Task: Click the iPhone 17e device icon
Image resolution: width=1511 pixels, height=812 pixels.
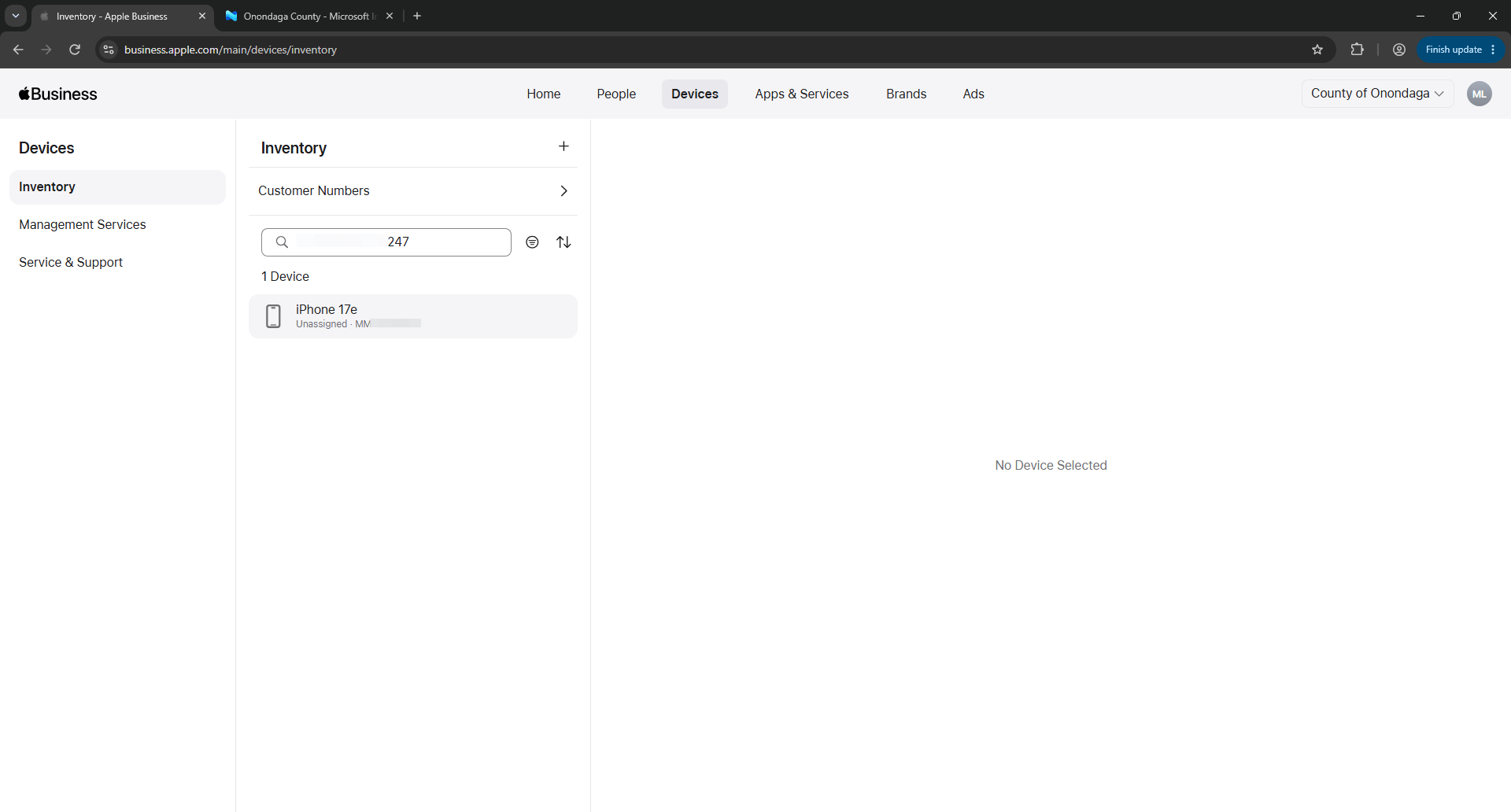Action: 273,316
